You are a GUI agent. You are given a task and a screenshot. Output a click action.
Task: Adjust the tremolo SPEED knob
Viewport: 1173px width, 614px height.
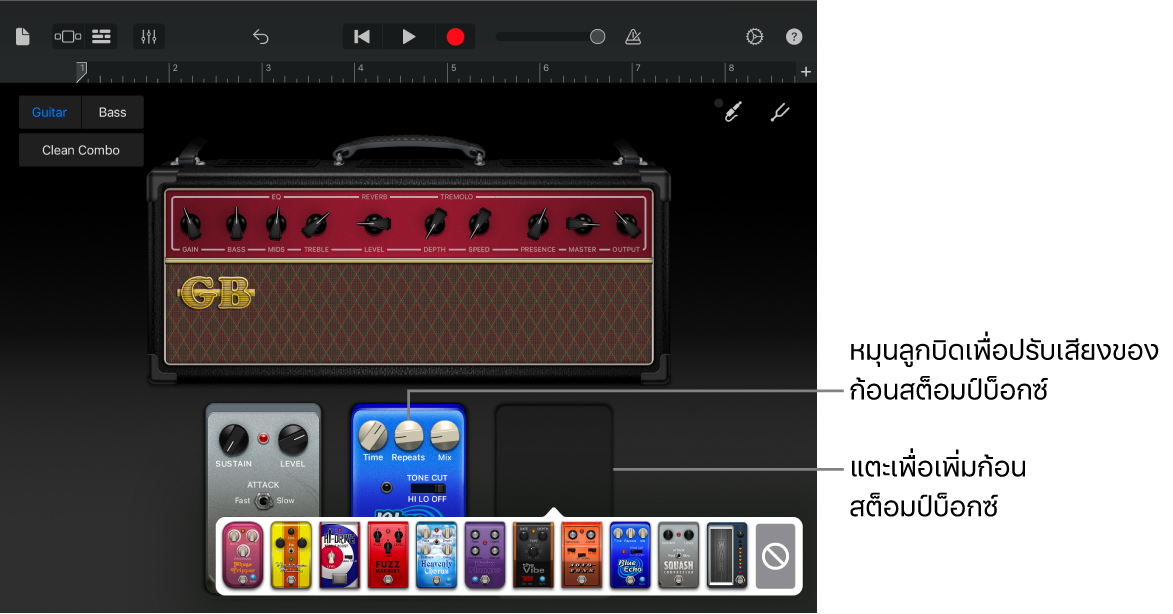(x=479, y=224)
